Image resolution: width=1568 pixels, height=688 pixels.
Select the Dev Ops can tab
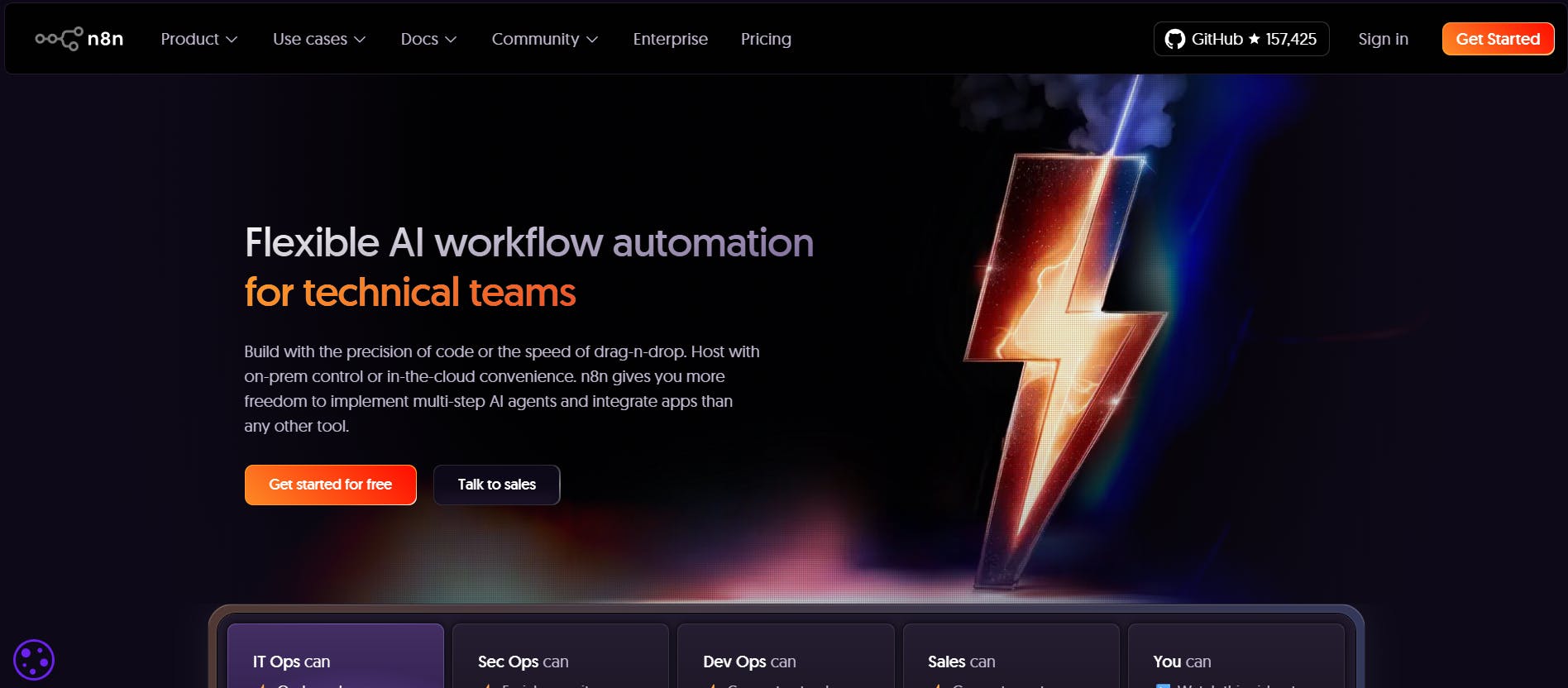pyautogui.click(x=786, y=657)
